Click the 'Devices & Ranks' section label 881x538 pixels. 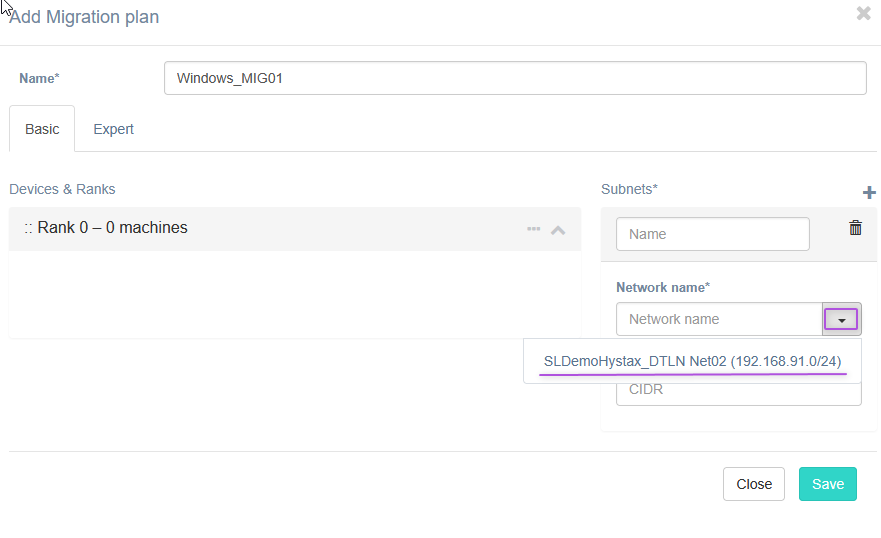click(x=62, y=189)
